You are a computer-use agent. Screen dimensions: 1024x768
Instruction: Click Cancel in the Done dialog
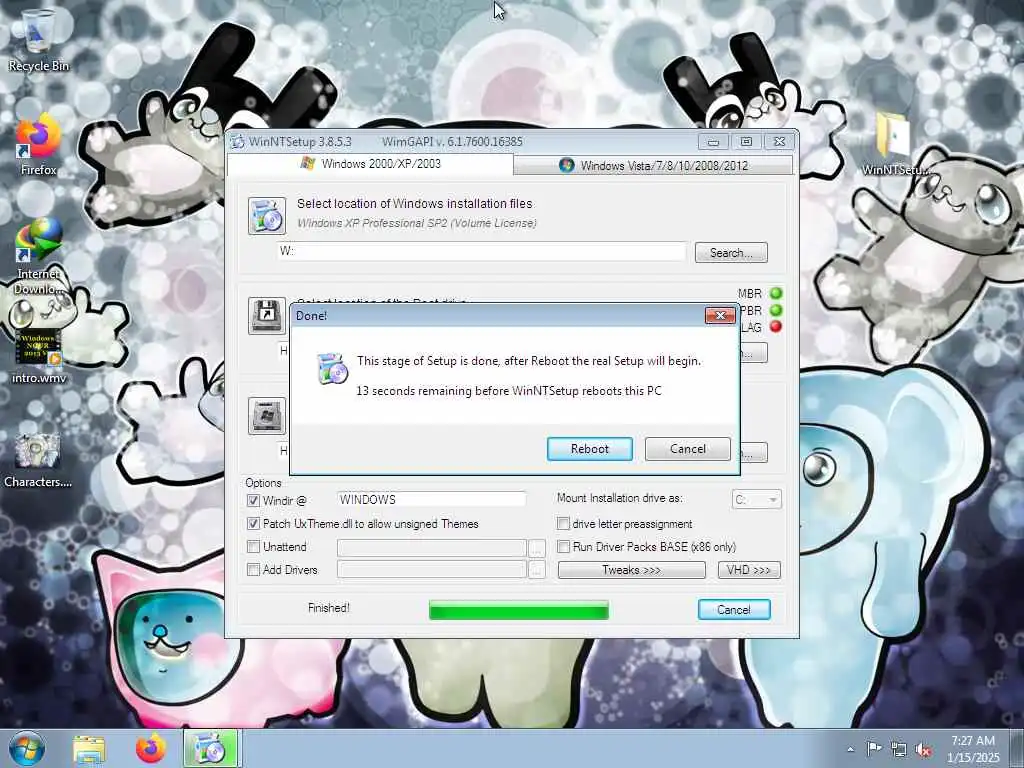click(x=688, y=449)
